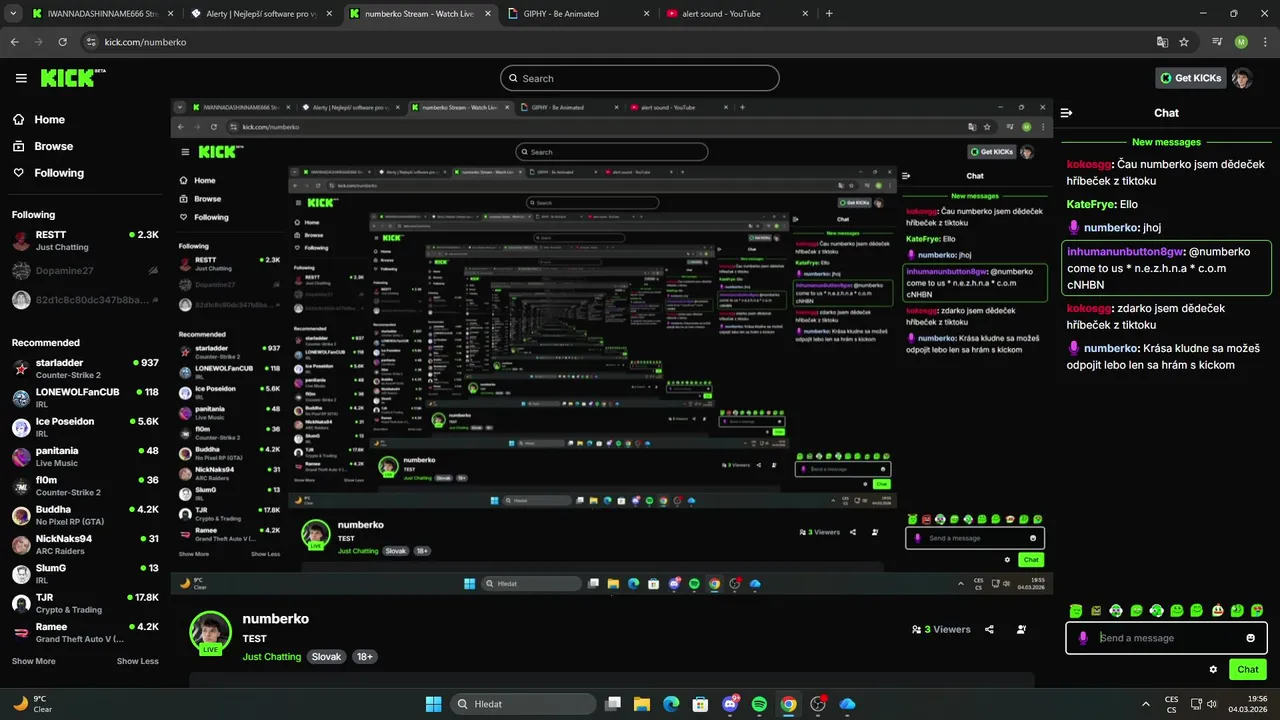Open Windows taskbar search Hledat

pyautogui.click(x=523, y=704)
